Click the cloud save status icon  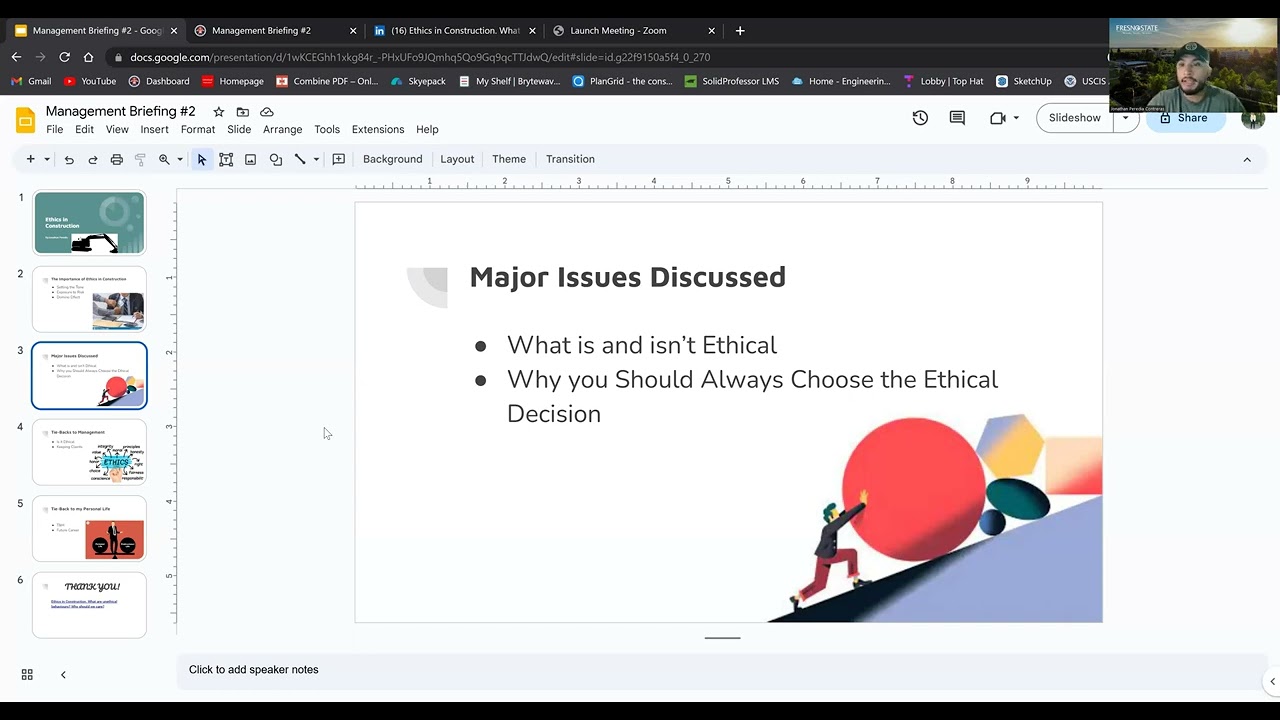coord(267,112)
